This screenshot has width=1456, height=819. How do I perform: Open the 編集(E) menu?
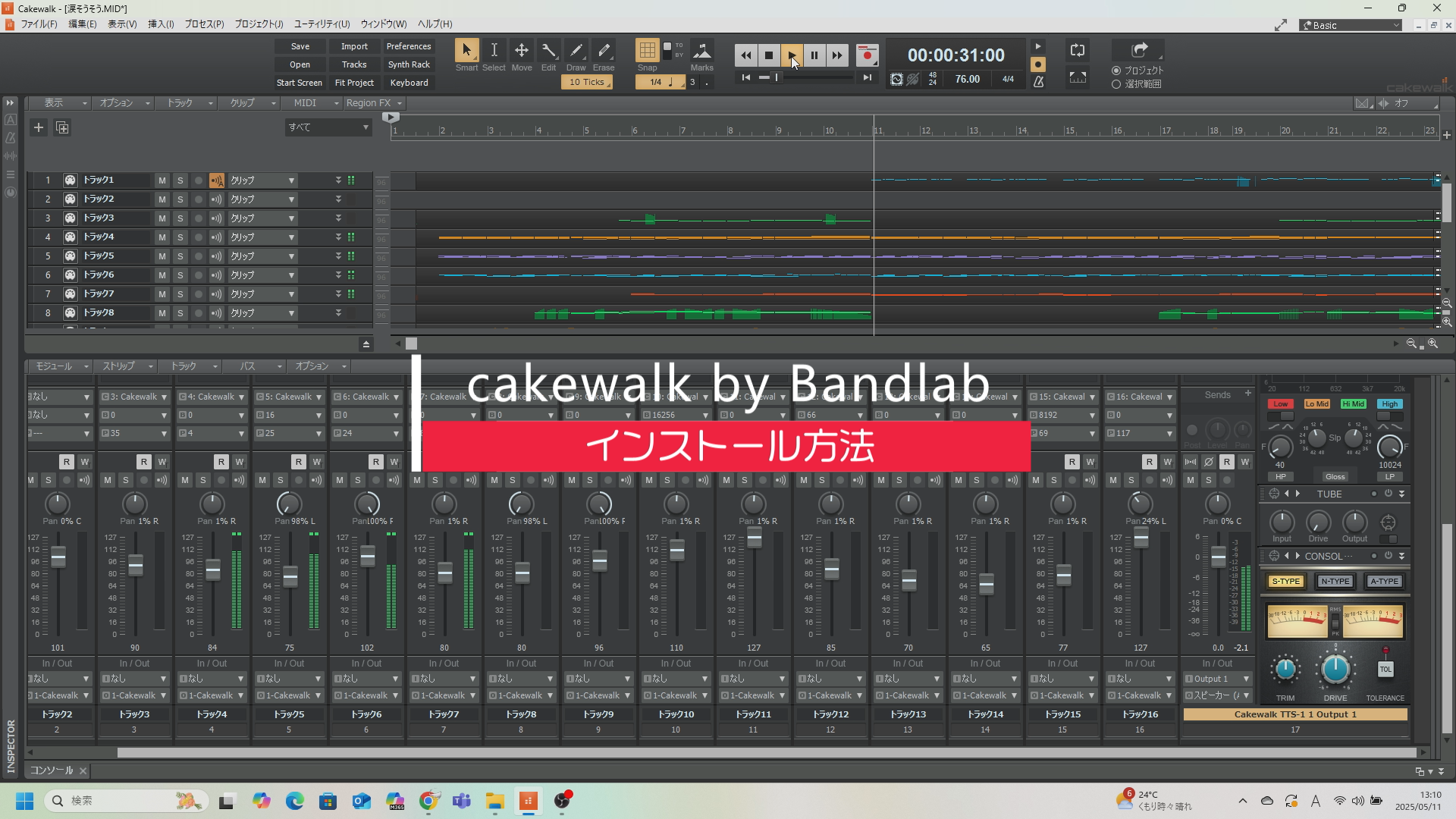point(83,24)
